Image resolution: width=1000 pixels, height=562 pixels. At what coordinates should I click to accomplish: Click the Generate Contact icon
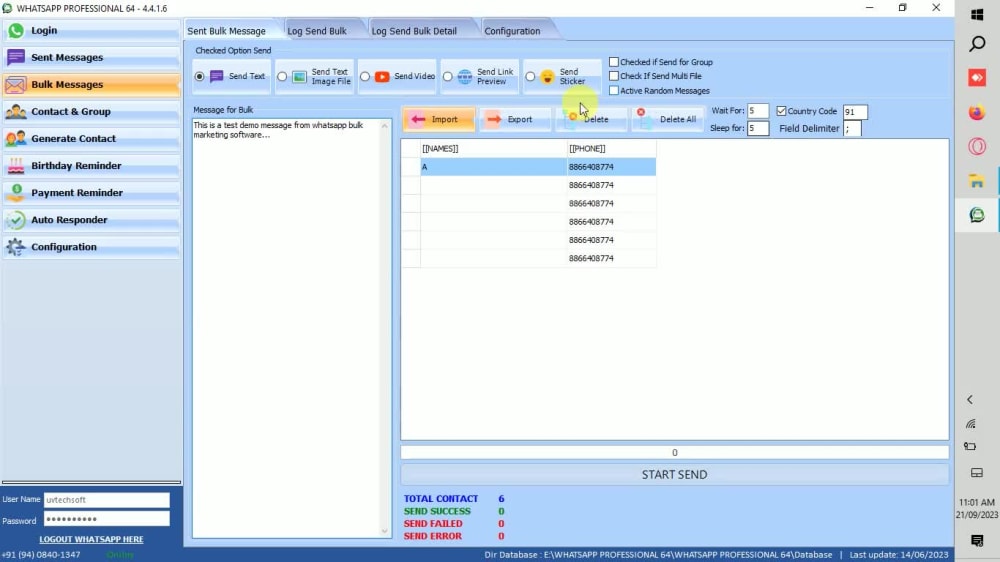click(x=16, y=138)
